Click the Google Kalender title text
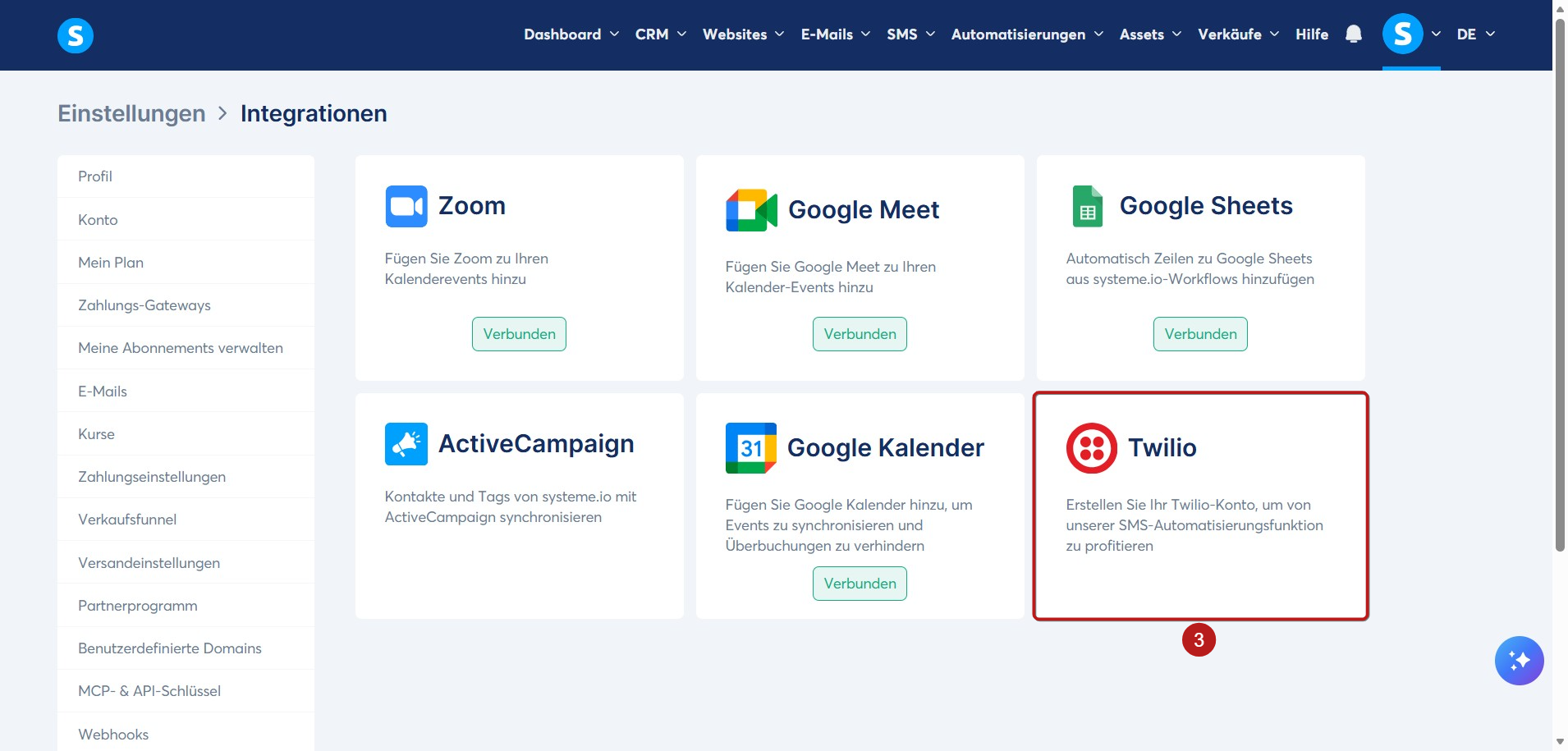Image resolution: width=1568 pixels, height=751 pixels. pos(886,448)
